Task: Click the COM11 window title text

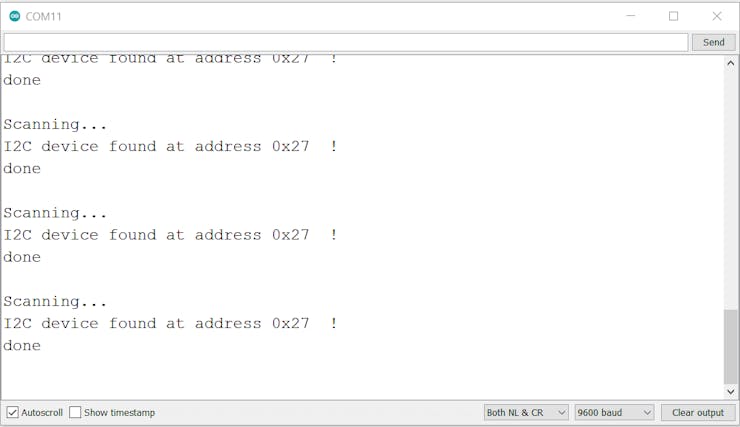Action: pyautogui.click(x=43, y=17)
